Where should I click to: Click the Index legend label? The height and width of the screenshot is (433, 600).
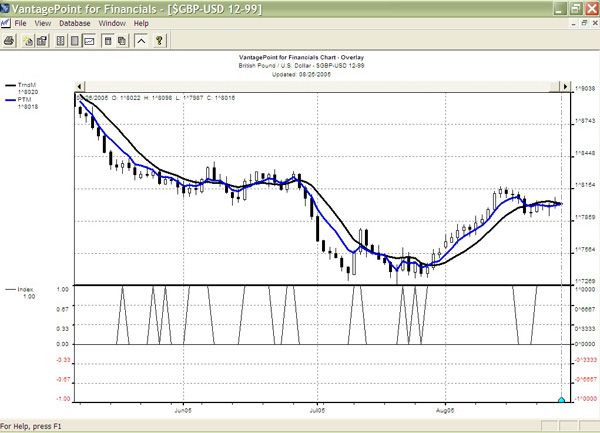click(x=25, y=290)
